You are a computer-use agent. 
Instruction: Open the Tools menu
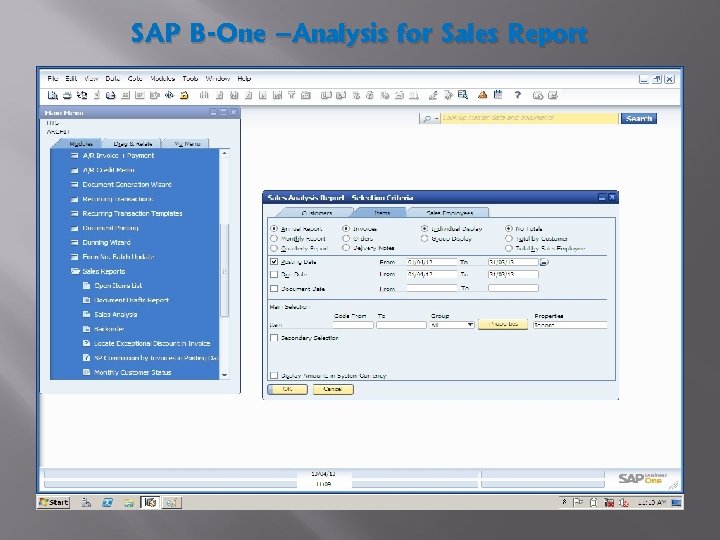(x=190, y=79)
